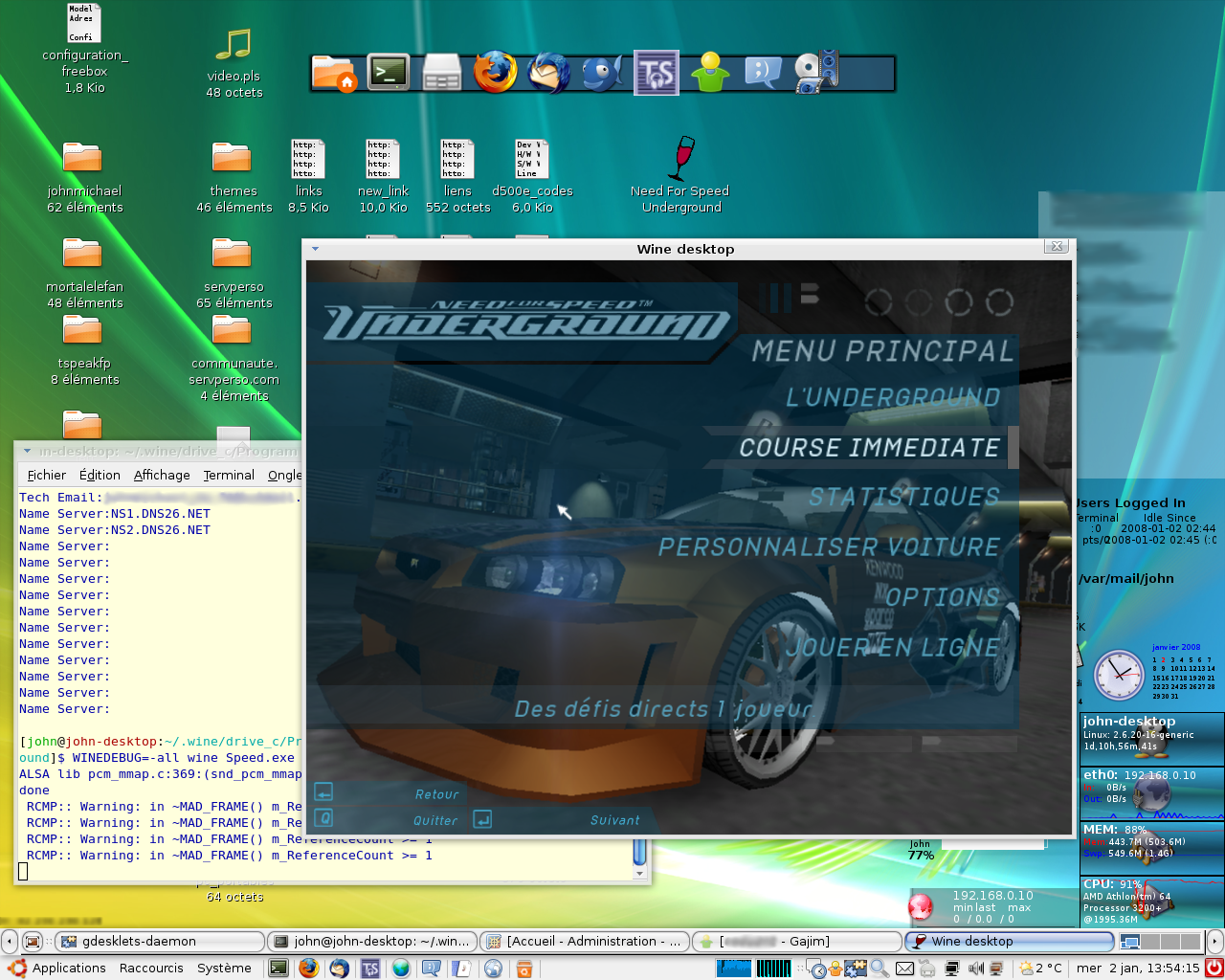Viewport: 1225px width, 980px height.
Task: Select the themes folder on desktop
Action: tap(234, 177)
